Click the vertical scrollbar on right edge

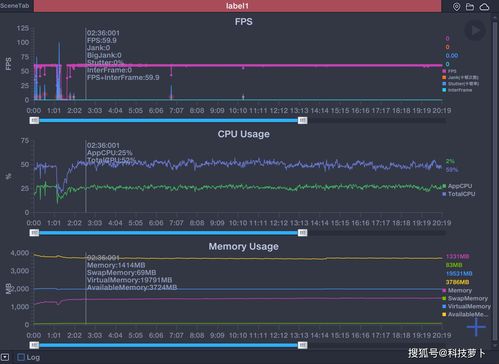coord(495,180)
